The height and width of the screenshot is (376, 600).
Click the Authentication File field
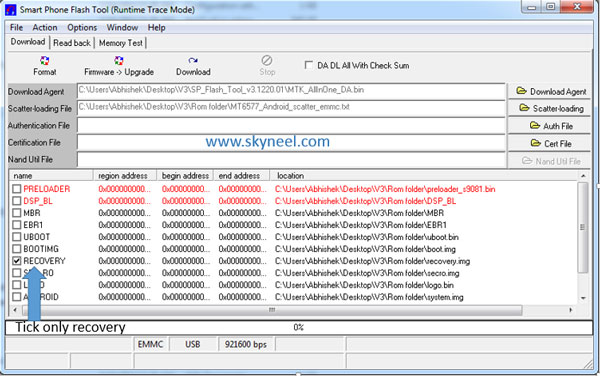point(291,125)
